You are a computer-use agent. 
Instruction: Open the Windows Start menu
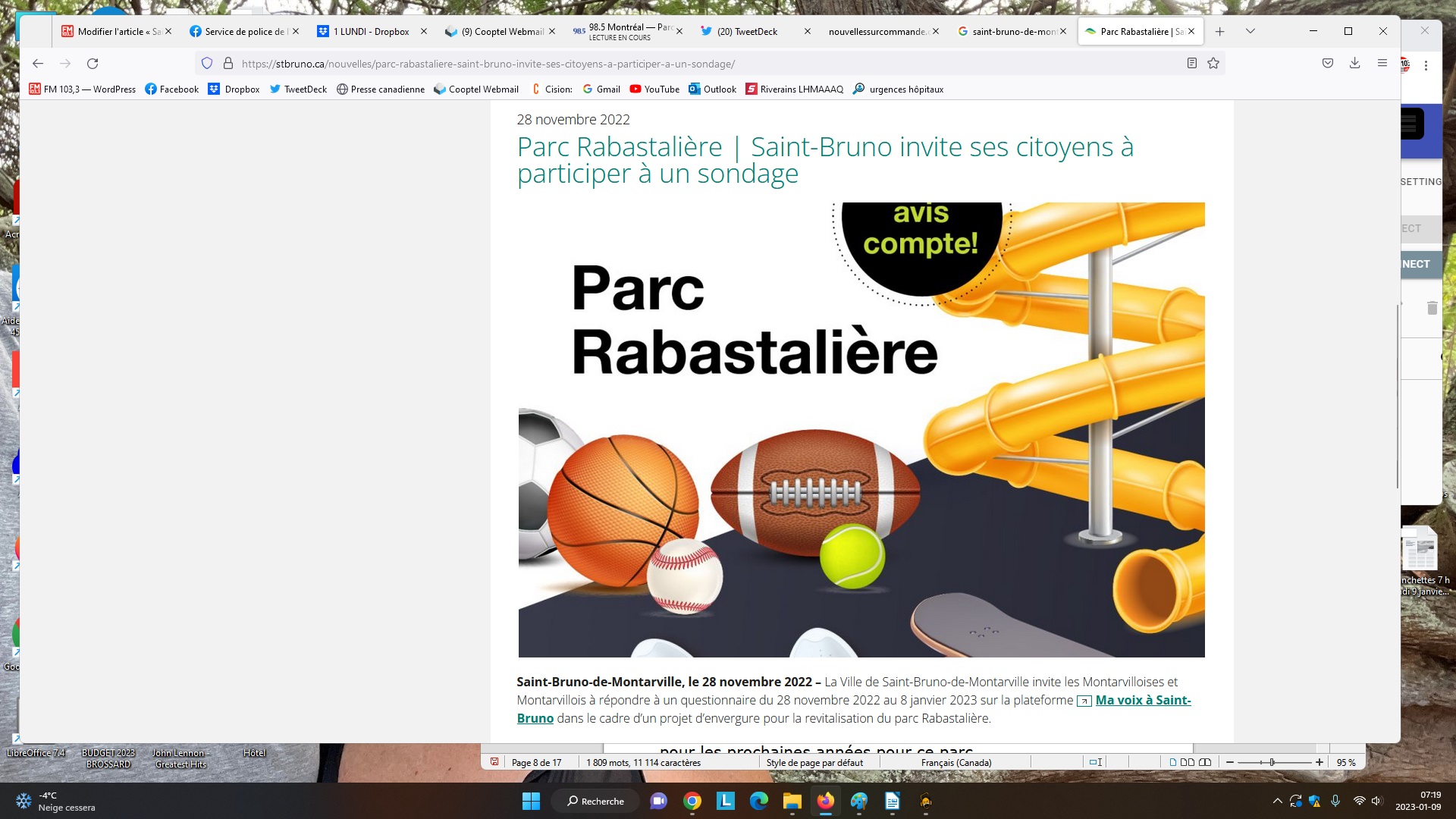531,801
